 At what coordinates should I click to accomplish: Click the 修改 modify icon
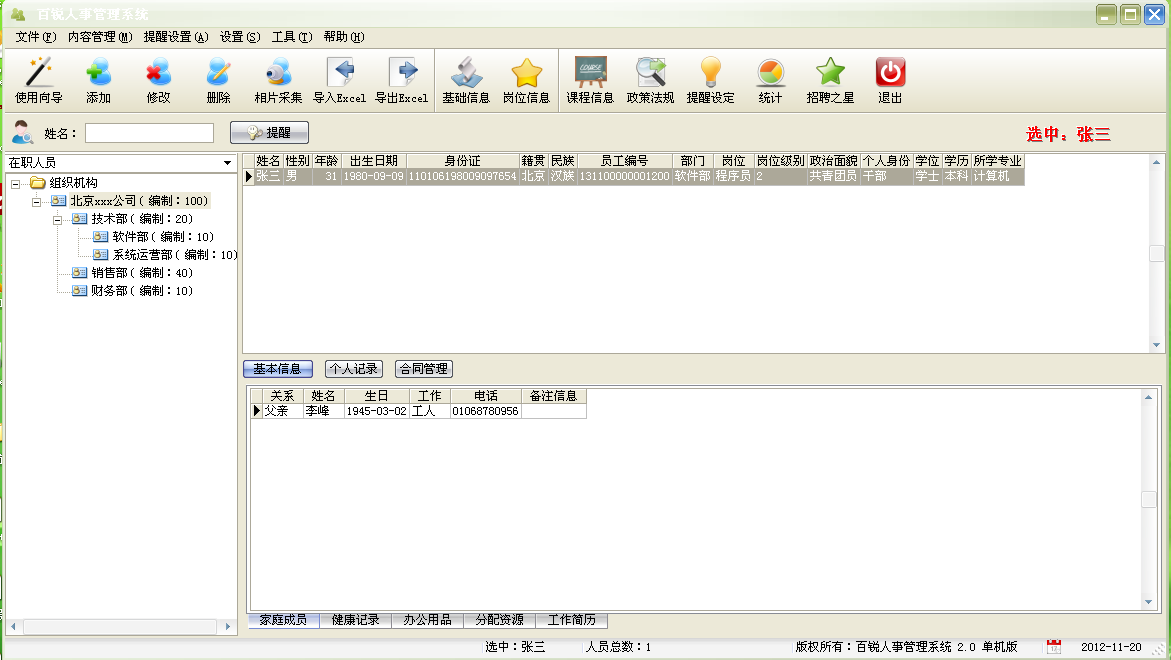click(x=158, y=80)
